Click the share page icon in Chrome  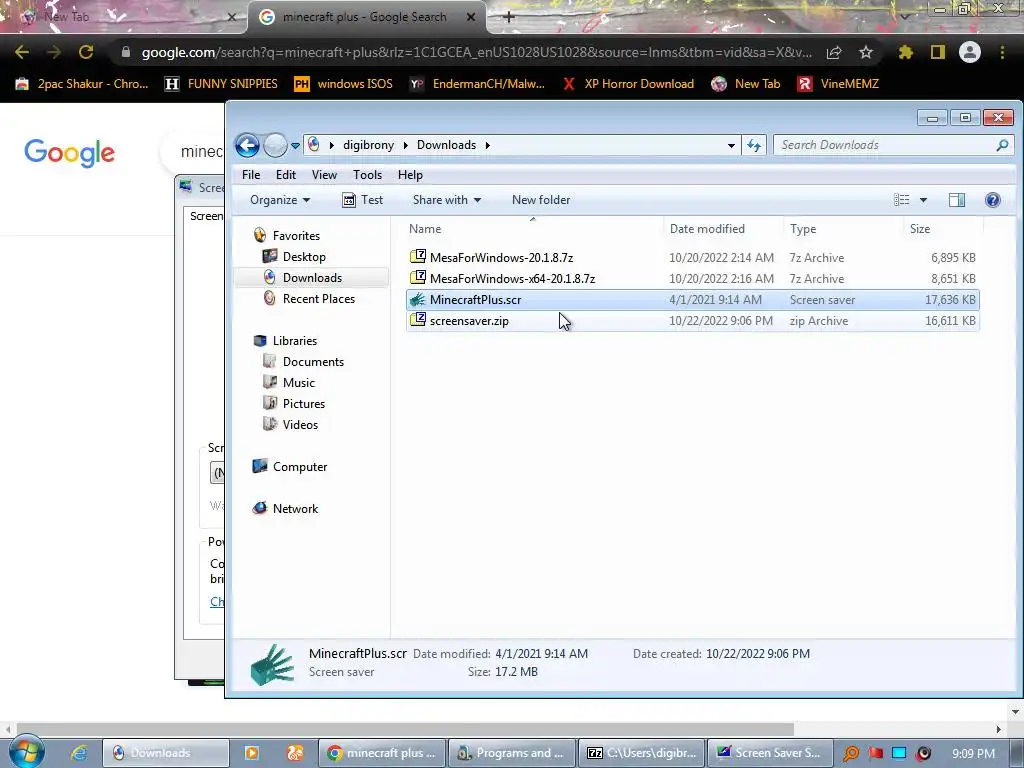(834, 52)
